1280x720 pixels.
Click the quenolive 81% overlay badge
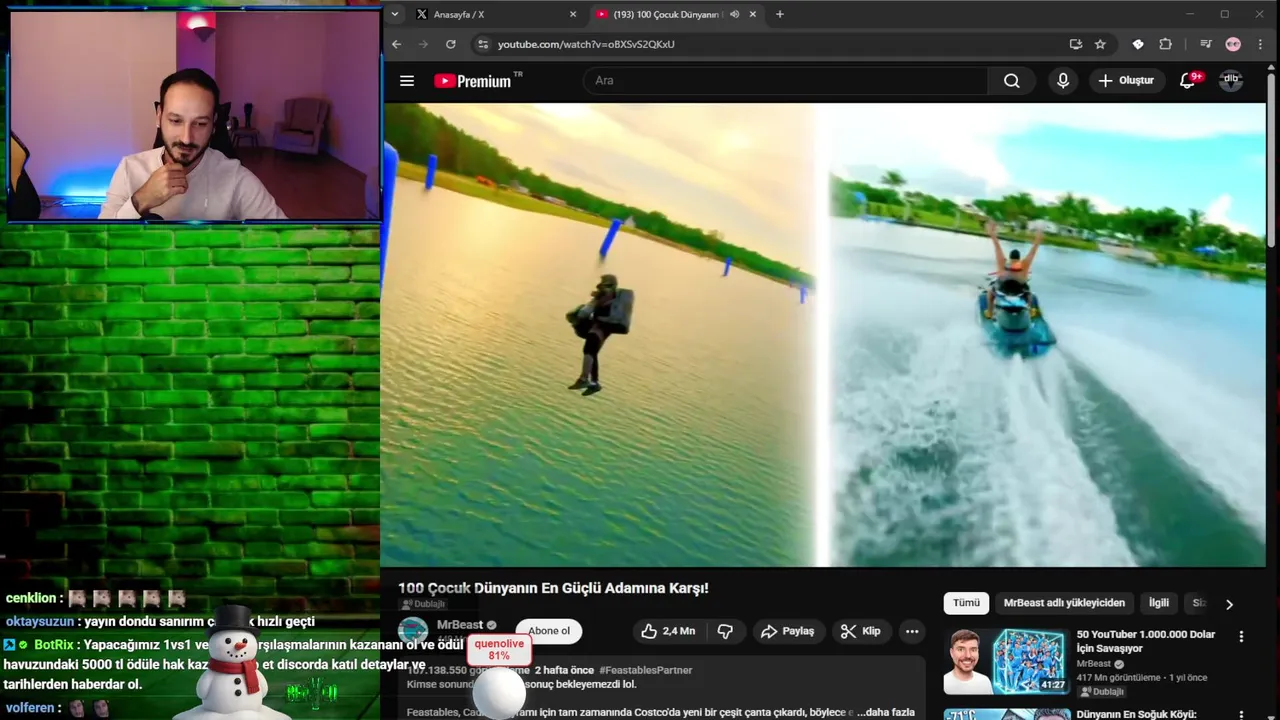[x=499, y=649]
